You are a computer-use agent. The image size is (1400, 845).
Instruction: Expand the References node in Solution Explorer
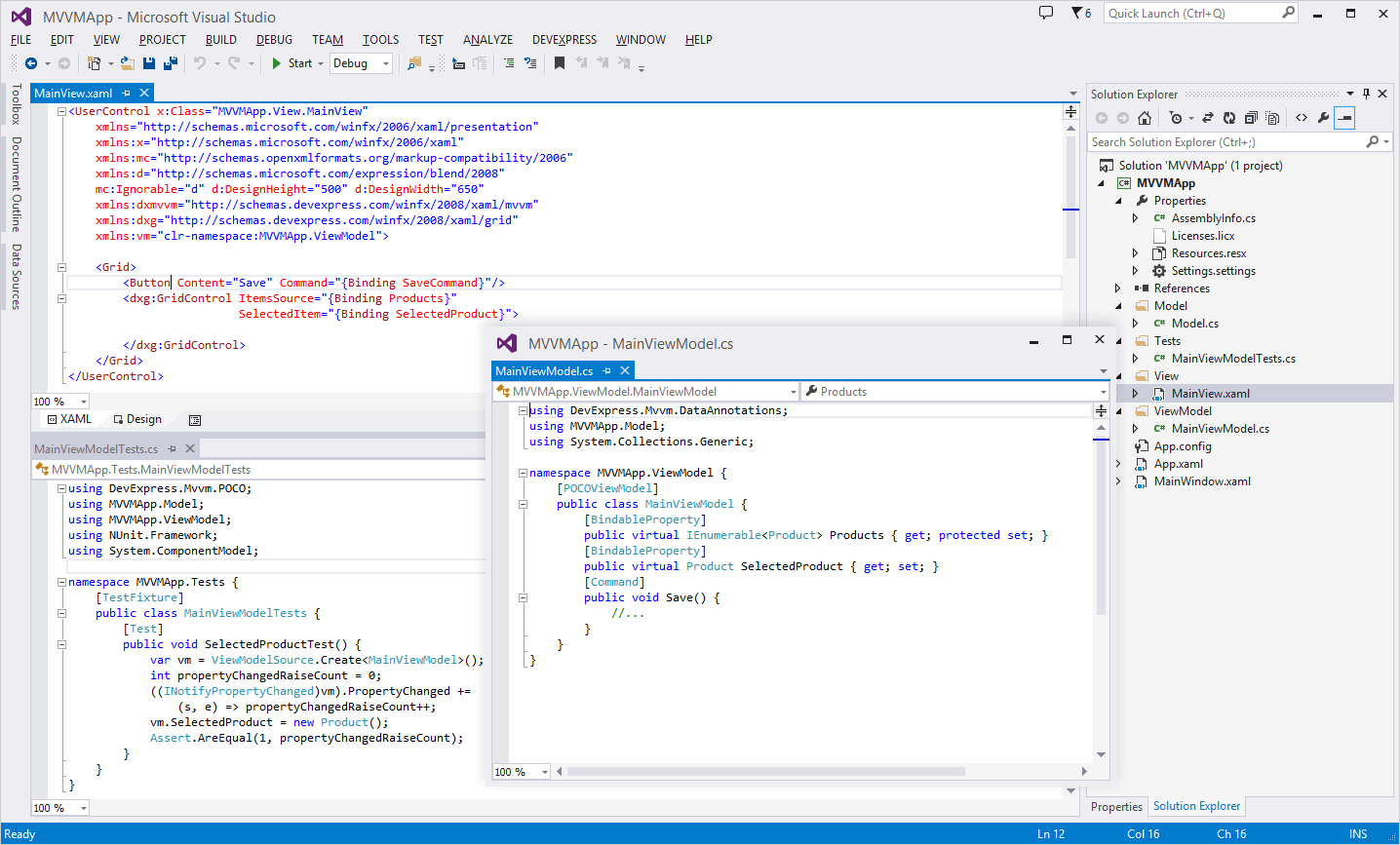pos(1118,288)
